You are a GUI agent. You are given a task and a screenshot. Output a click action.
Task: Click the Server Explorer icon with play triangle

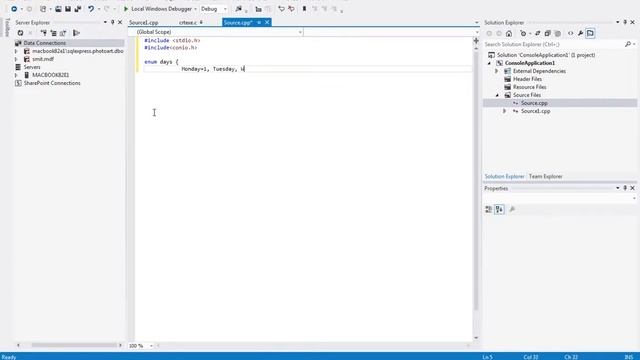[76, 33]
